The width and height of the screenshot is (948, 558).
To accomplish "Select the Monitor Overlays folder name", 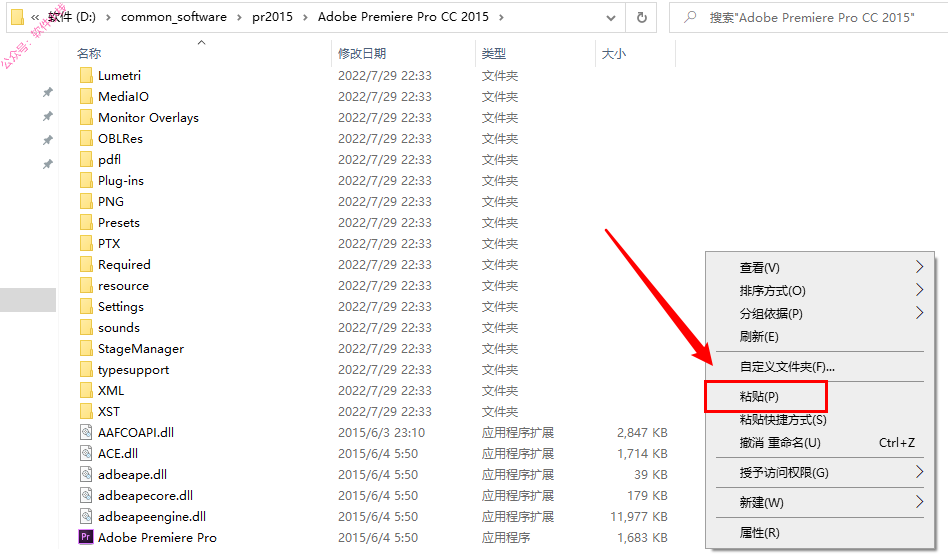I will pos(148,118).
